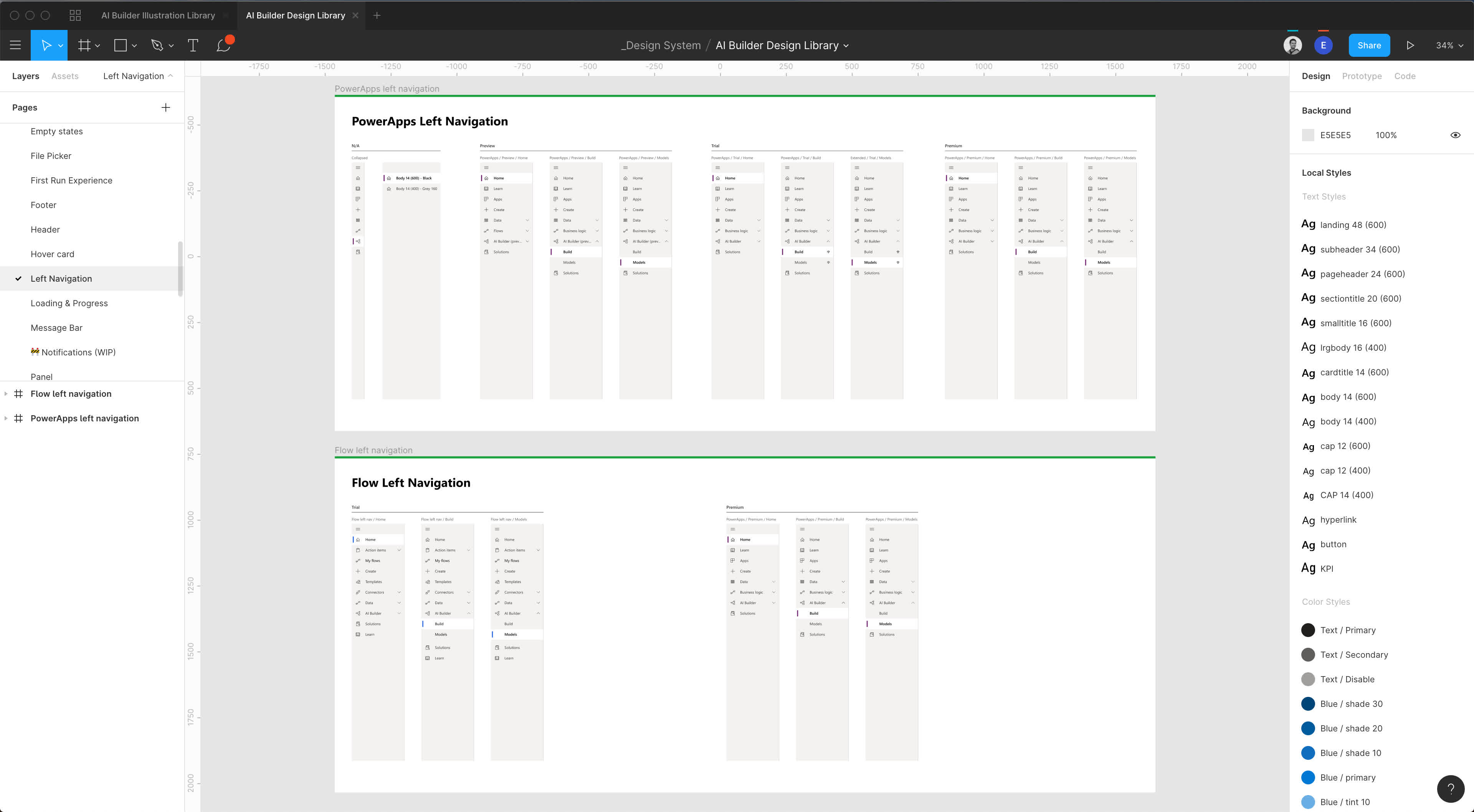
Task: Open the file browser grid icon
Action: [75, 15]
